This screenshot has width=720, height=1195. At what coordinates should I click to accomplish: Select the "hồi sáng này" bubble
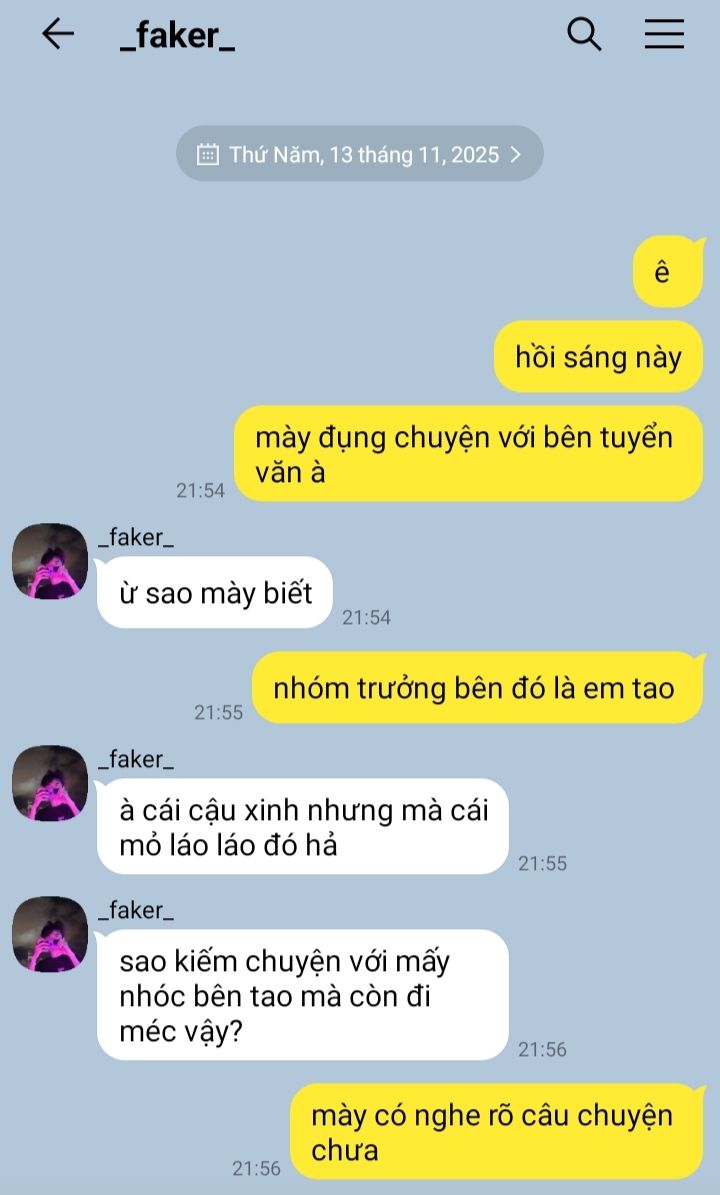pyautogui.click(x=598, y=357)
